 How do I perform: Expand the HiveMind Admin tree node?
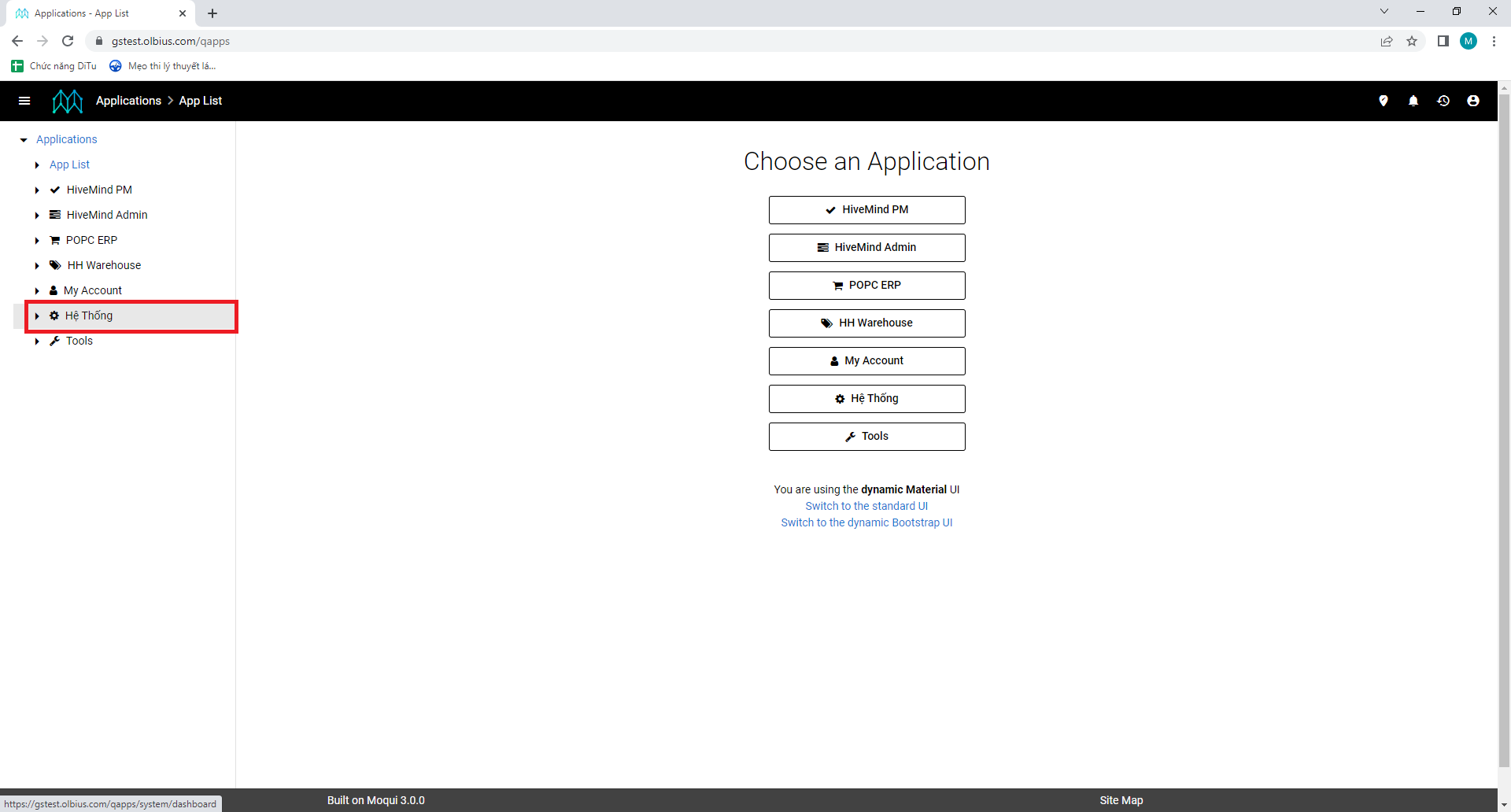pos(37,216)
